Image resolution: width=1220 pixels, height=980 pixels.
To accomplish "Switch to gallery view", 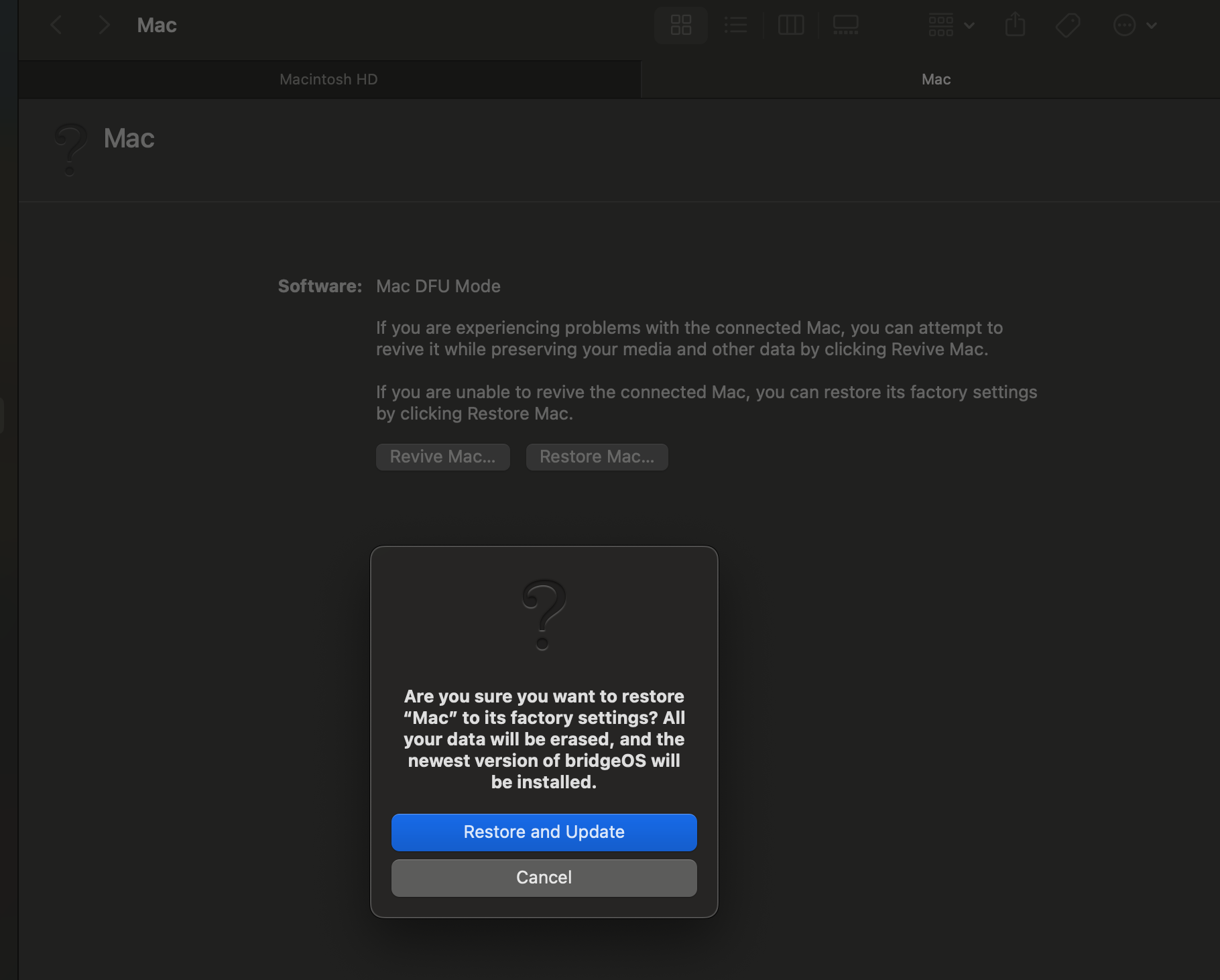I will (x=846, y=25).
